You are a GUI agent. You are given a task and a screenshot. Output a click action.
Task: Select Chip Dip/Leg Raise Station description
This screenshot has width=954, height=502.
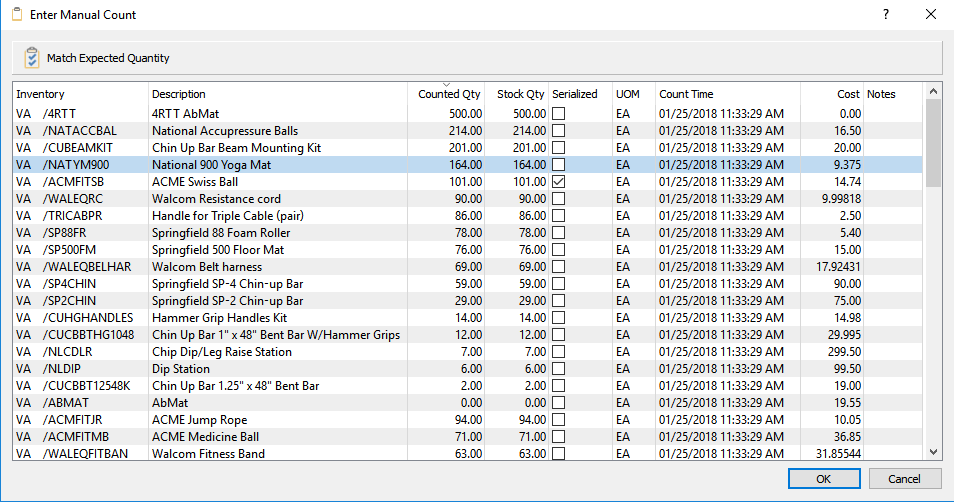point(222,352)
